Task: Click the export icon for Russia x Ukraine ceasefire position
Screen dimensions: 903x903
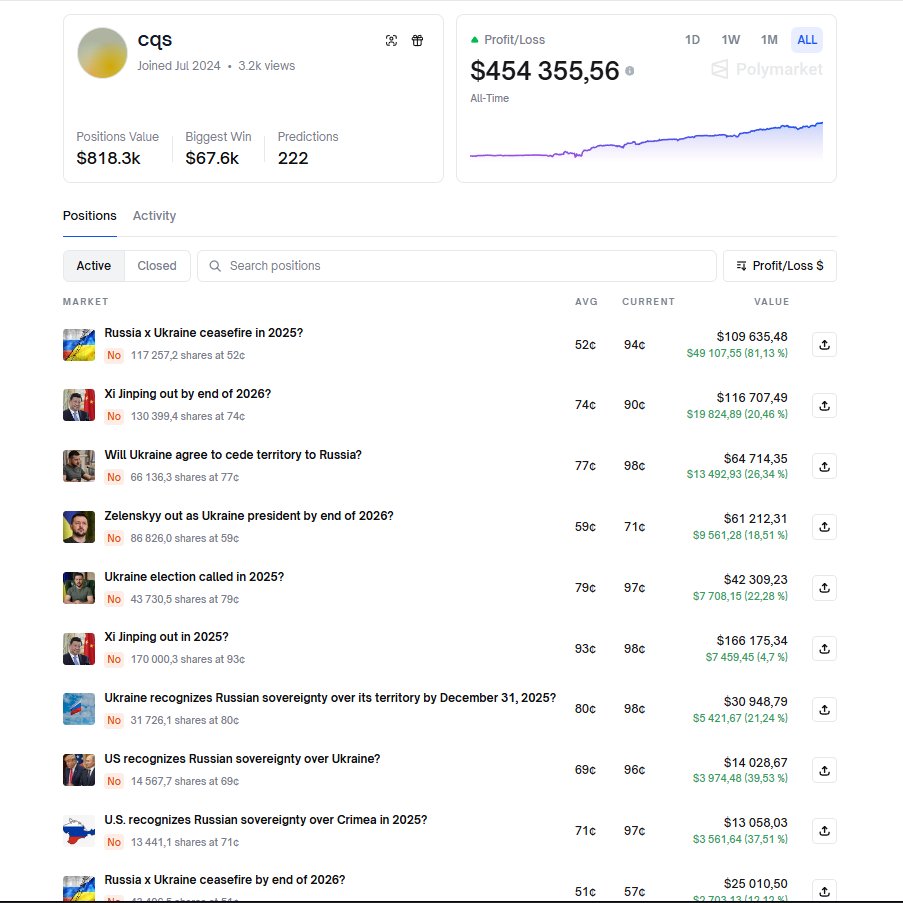Action: (823, 344)
